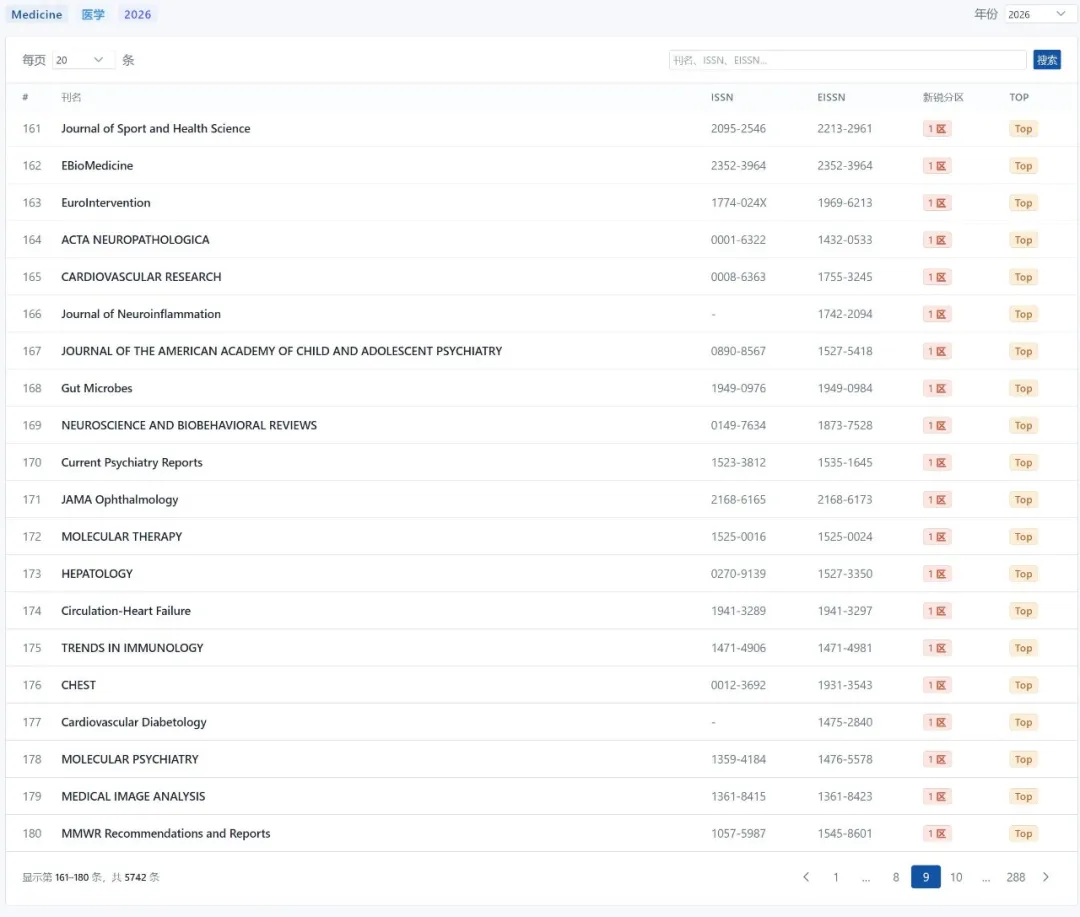This screenshot has height=917, width=1080.
Task: Click the 1区 badge for Gut Microbes
Action: [x=937, y=388]
